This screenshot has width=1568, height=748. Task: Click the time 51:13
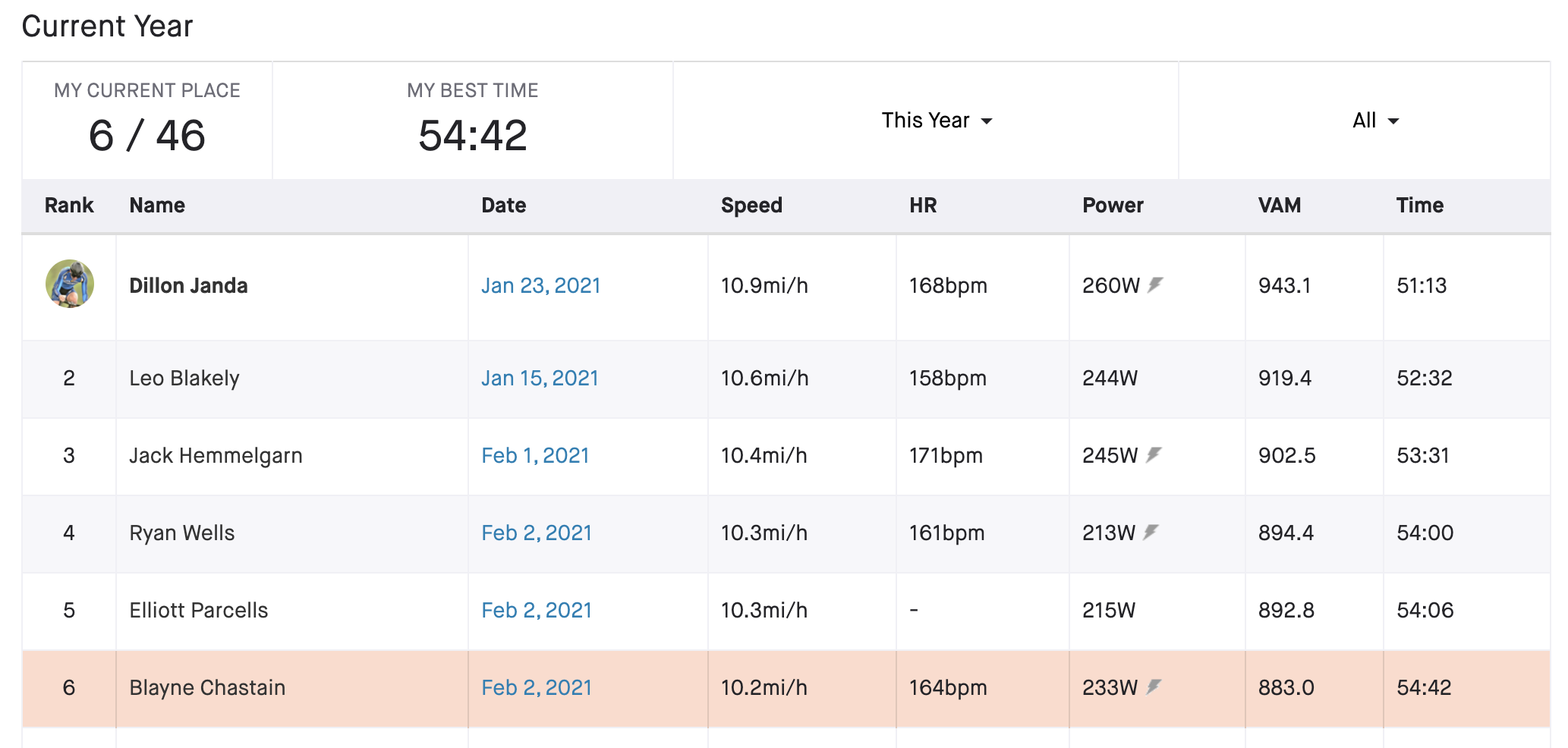click(1422, 285)
